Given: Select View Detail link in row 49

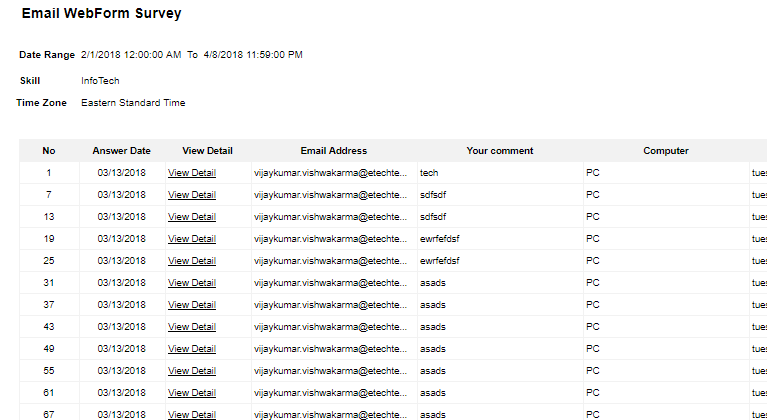Looking at the screenshot, I should [x=191, y=349].
